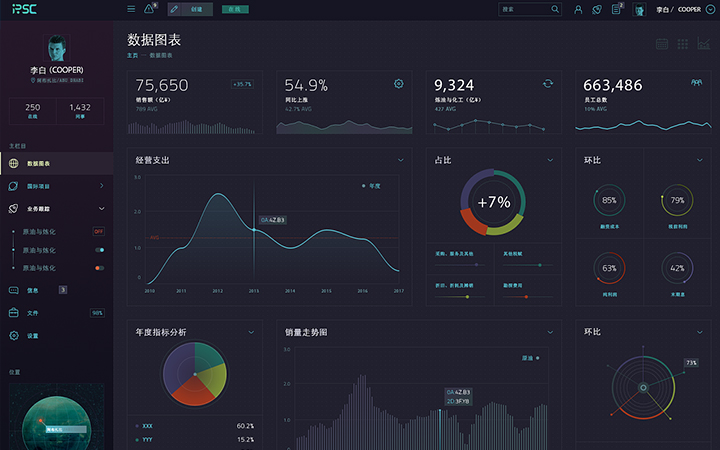Click the yellow slider handle in the 占比 panel
The image size is (720, 450).
pyautogui.click(x=467, y=297)
